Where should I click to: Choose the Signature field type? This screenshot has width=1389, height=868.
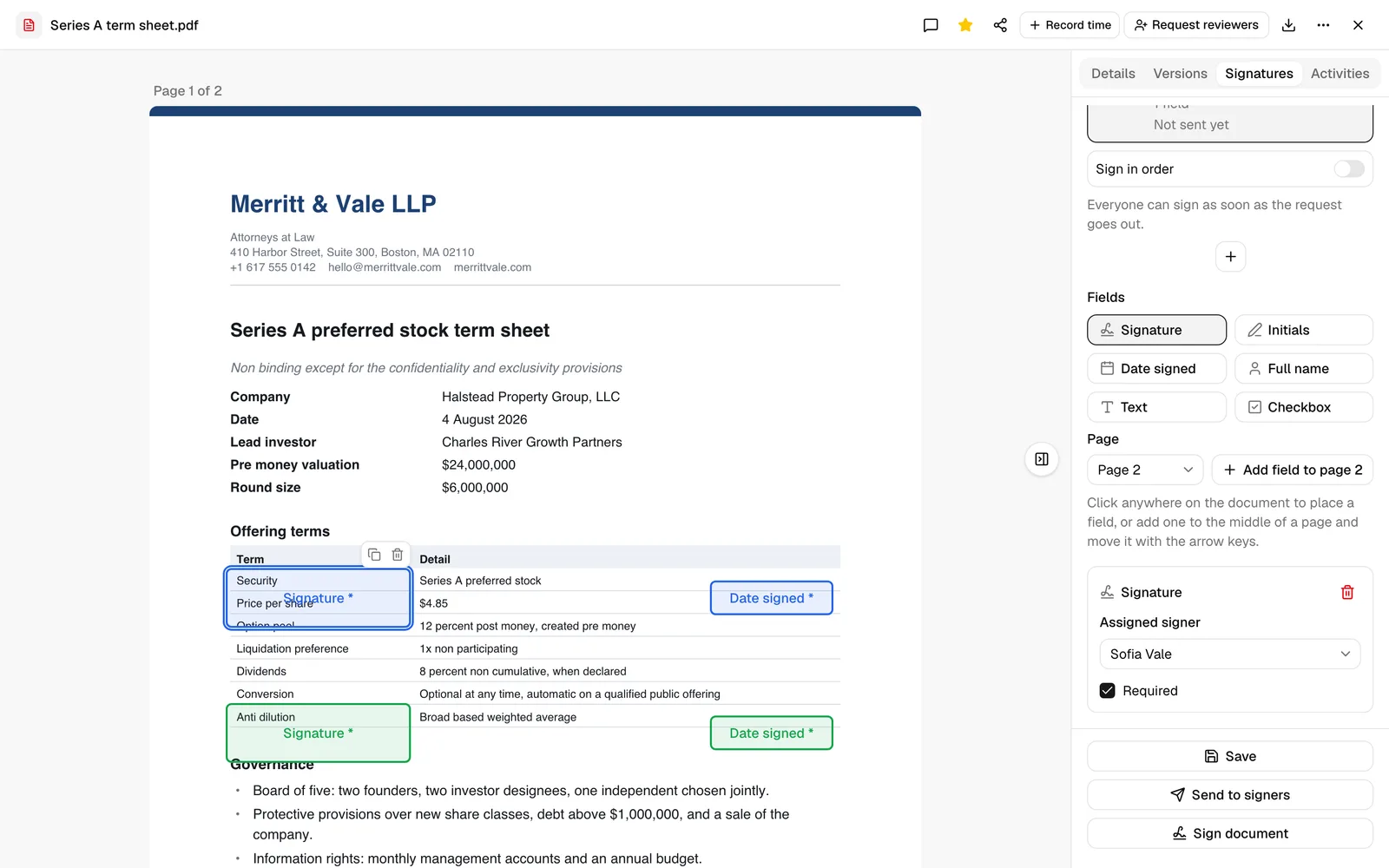[1156, 330]
